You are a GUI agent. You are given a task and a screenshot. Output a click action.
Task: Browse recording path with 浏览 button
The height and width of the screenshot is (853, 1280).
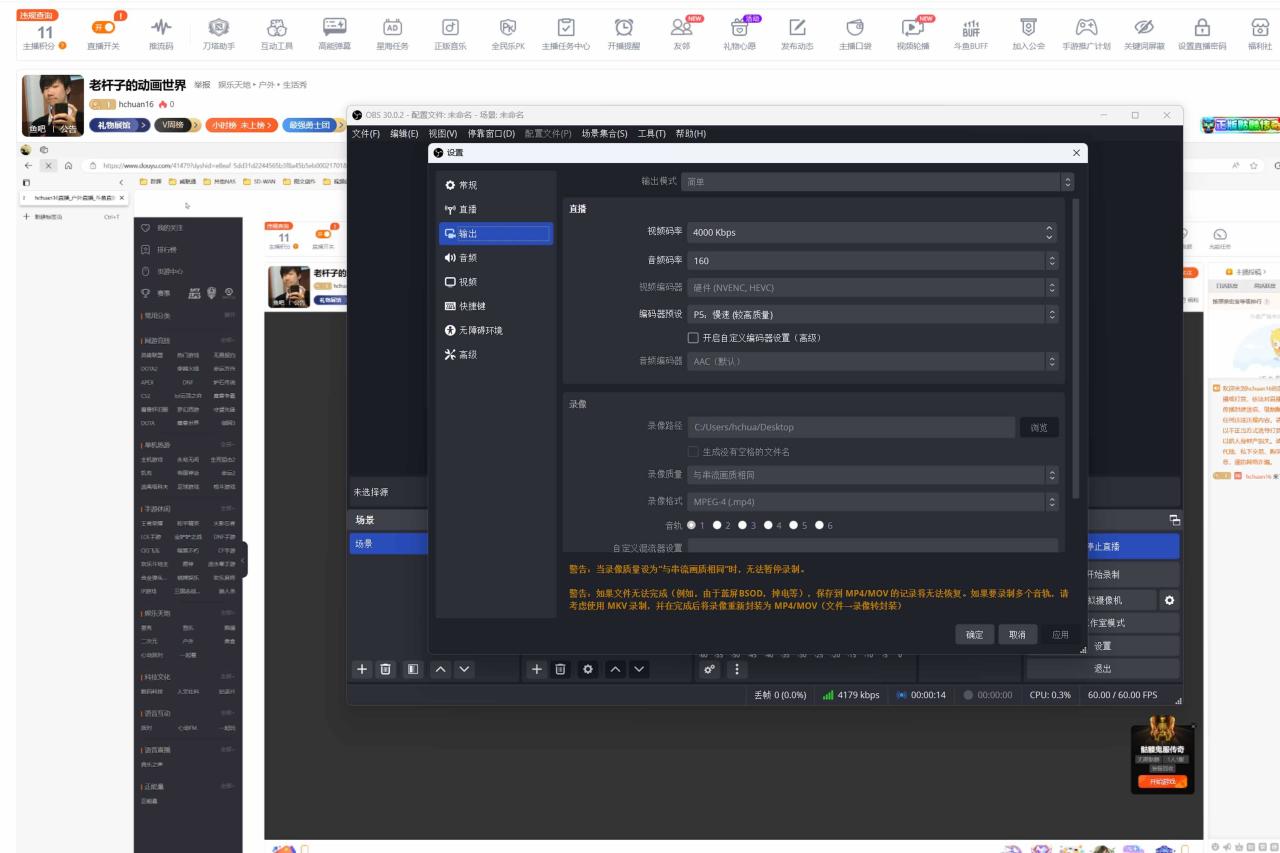point(1039,427)
